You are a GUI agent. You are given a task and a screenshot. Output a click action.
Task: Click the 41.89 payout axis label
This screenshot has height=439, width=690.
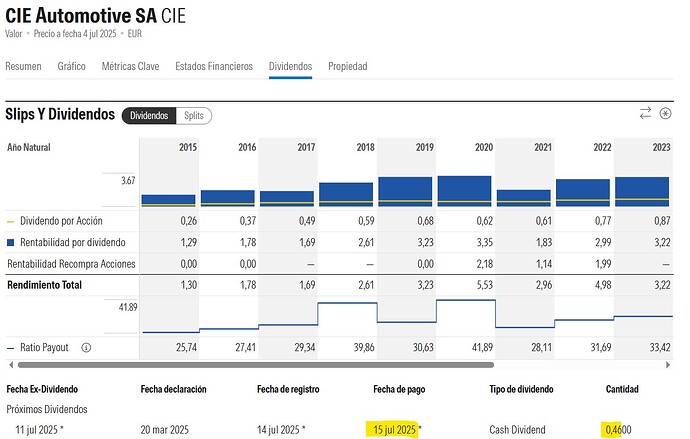pyautogui.click(x=128, y=307)
